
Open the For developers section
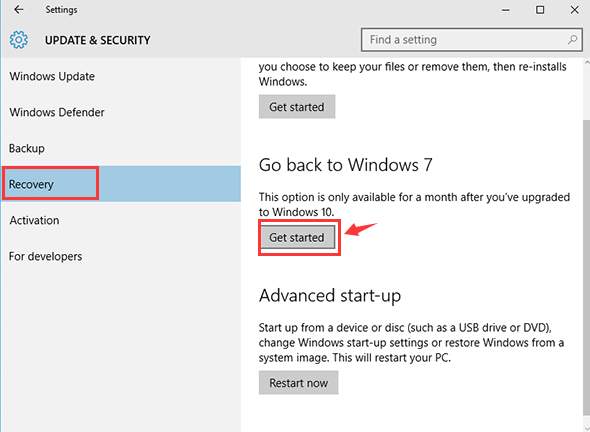46,256
